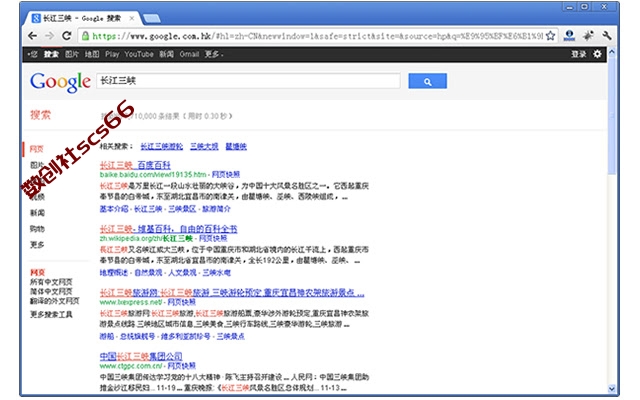Image resolution: width=640 pixels, height=400 pixels.
Task: Click the extension icon left of the wrench
Action: point(588,36)
